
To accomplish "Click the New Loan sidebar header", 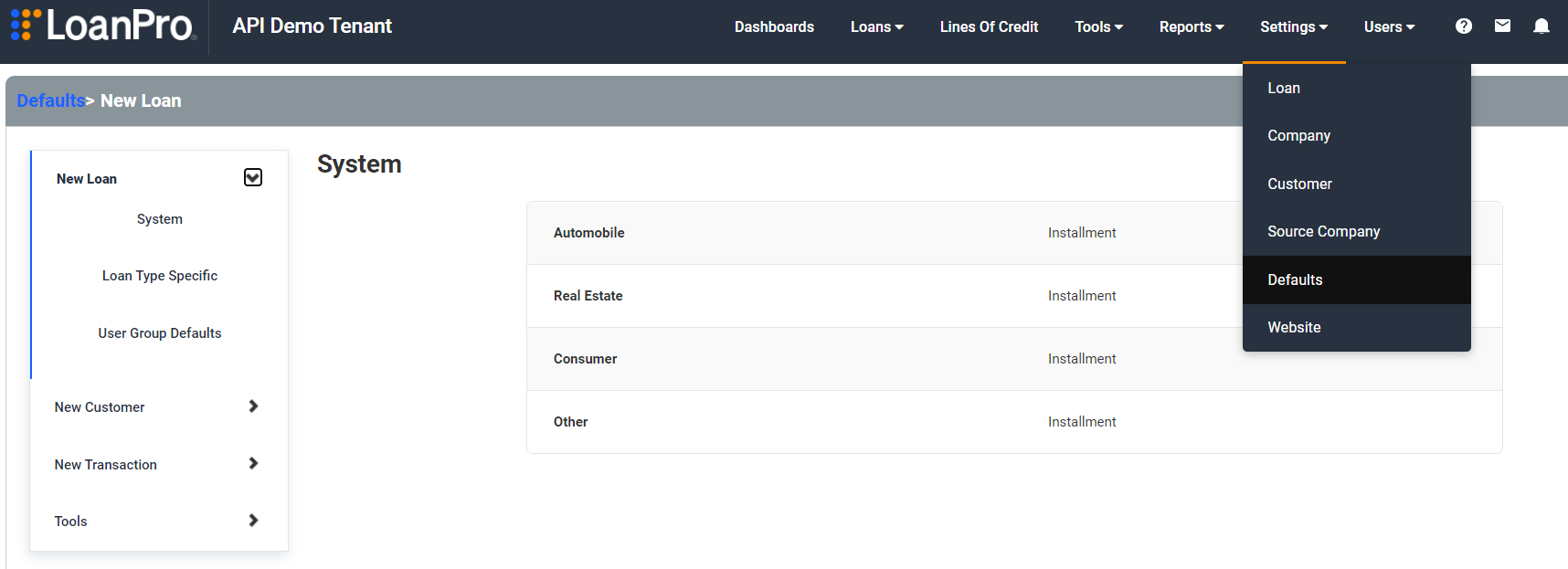I will [87, 179].
